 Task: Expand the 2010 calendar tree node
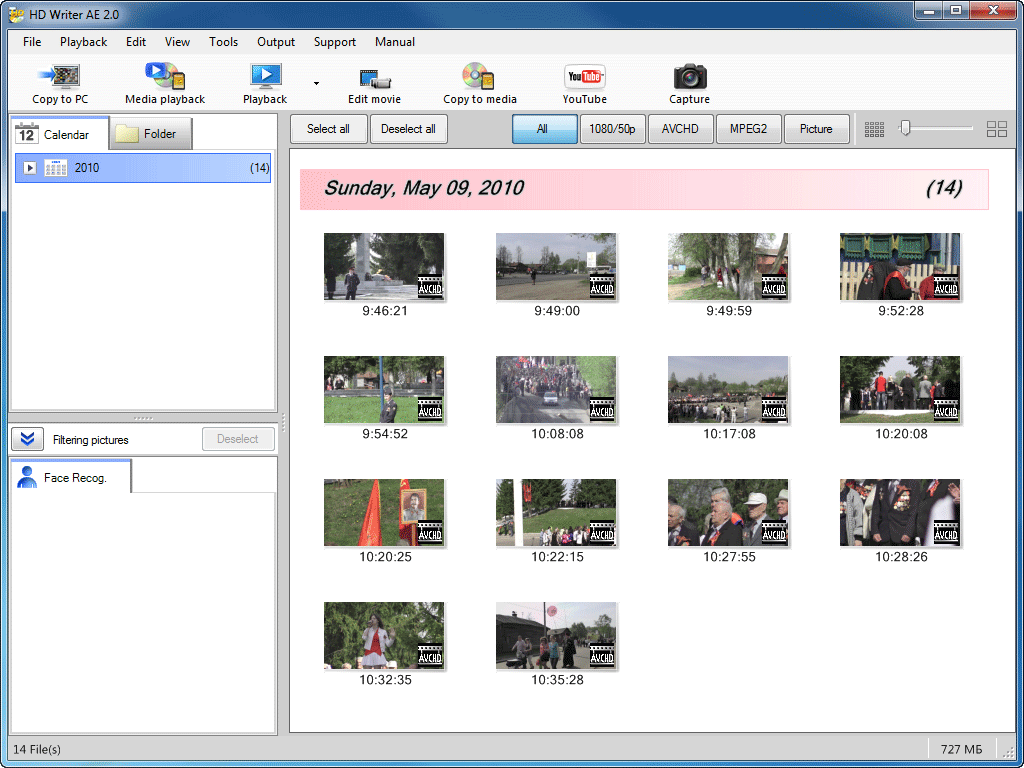(29, 168)
